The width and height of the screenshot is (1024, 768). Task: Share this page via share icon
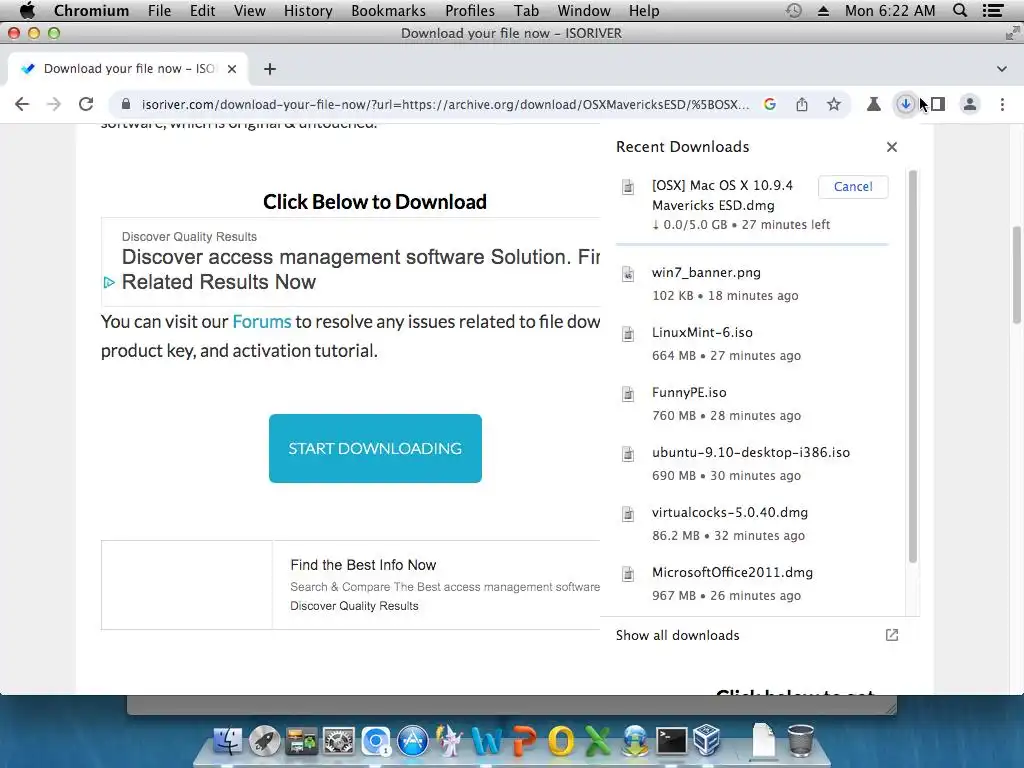[x=802, y=104]
